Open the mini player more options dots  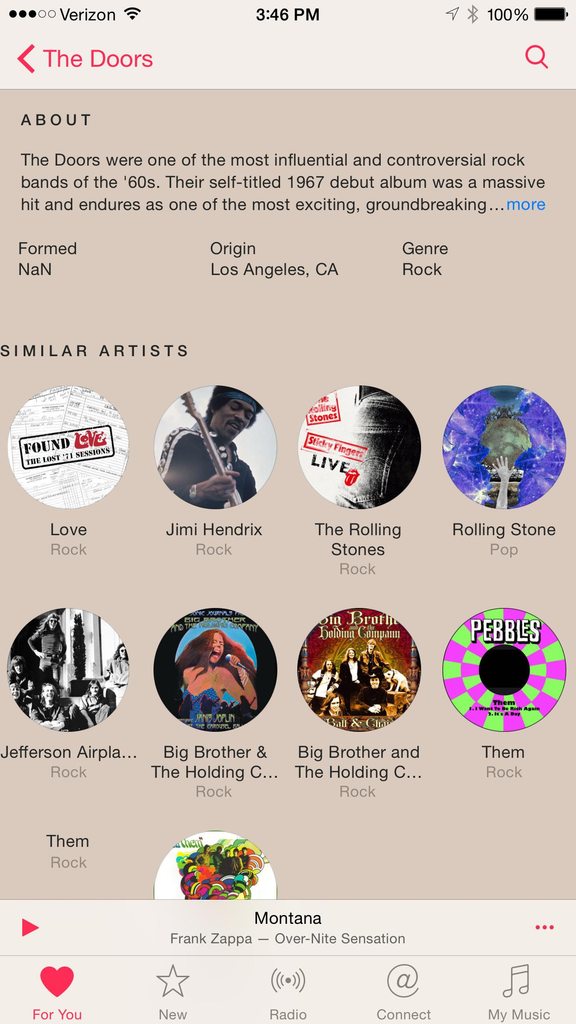(544, 927)
